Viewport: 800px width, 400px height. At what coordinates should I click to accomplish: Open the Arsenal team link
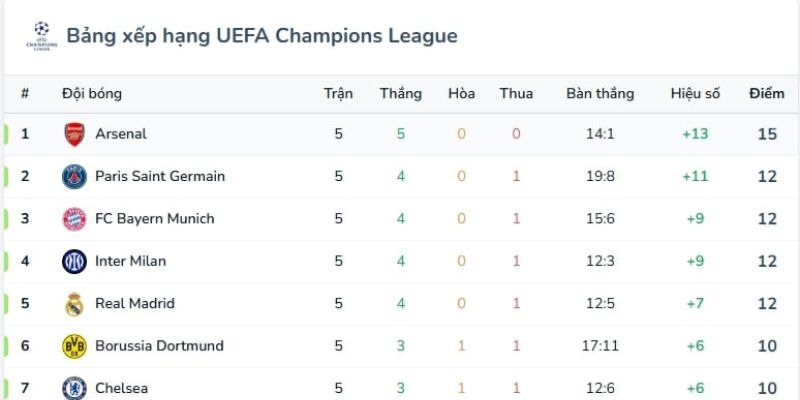(x=121, y=134)
